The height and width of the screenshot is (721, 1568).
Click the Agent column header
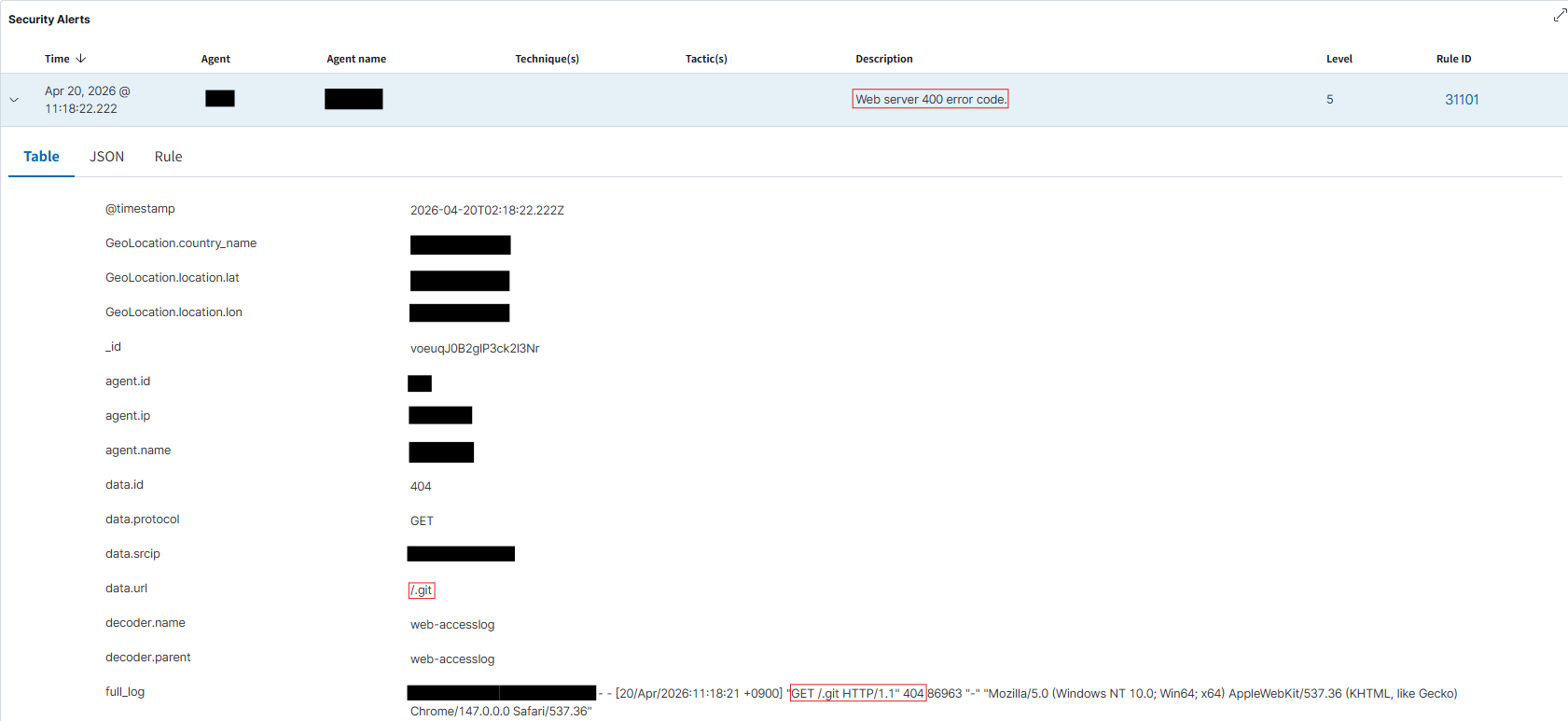[x=215, y=59]
